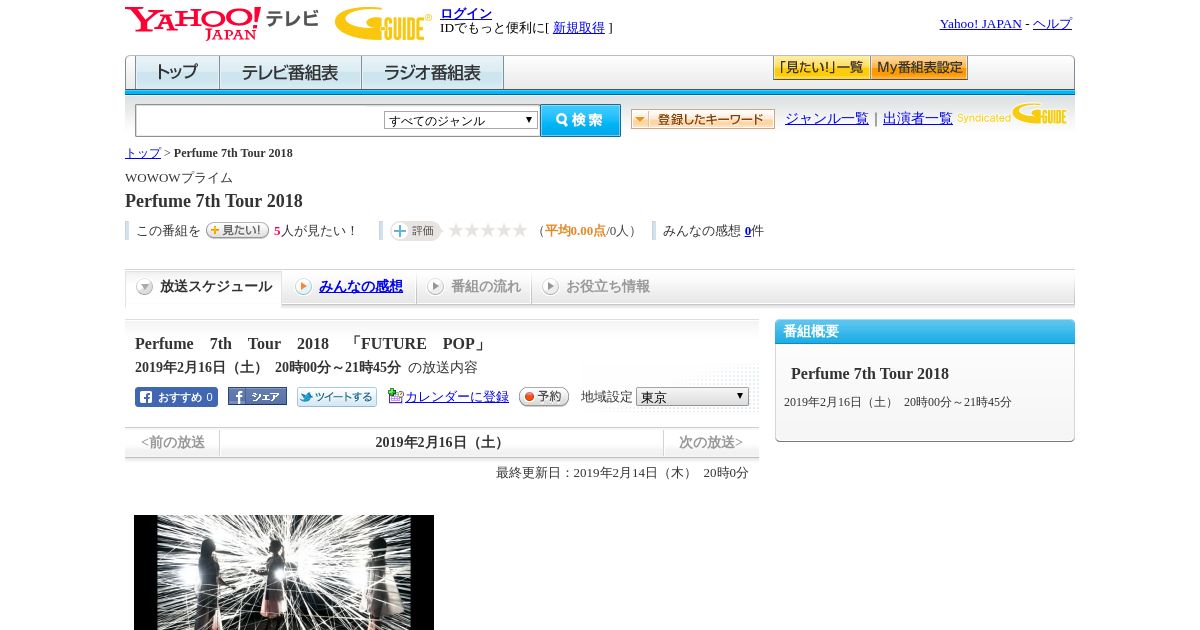Image resolution: width=1200 pixels, height=630 pixels.
Task: Click the 2019年2月16日（土） date header
Action: [x=441, y=442]
